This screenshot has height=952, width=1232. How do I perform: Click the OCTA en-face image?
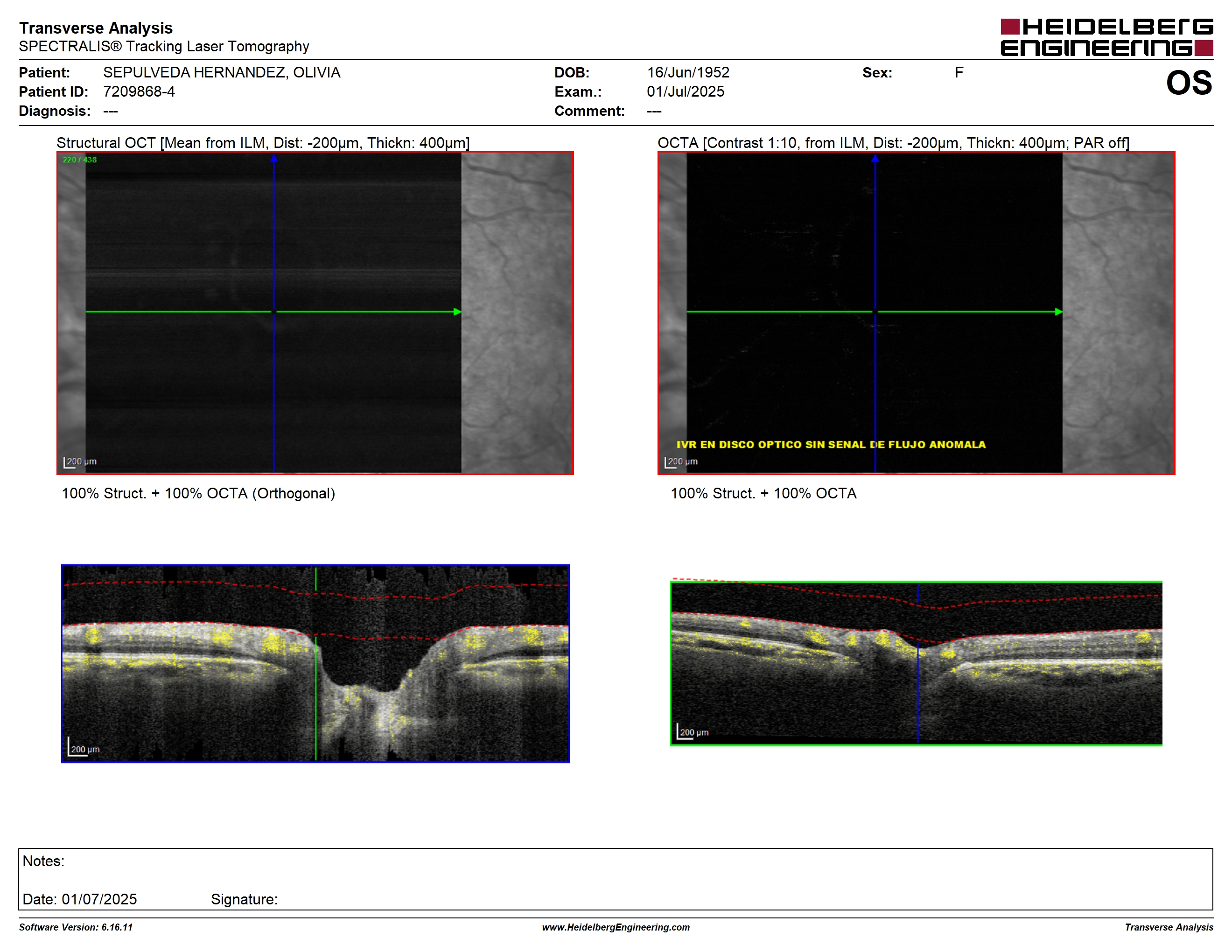tap(916, 313)
